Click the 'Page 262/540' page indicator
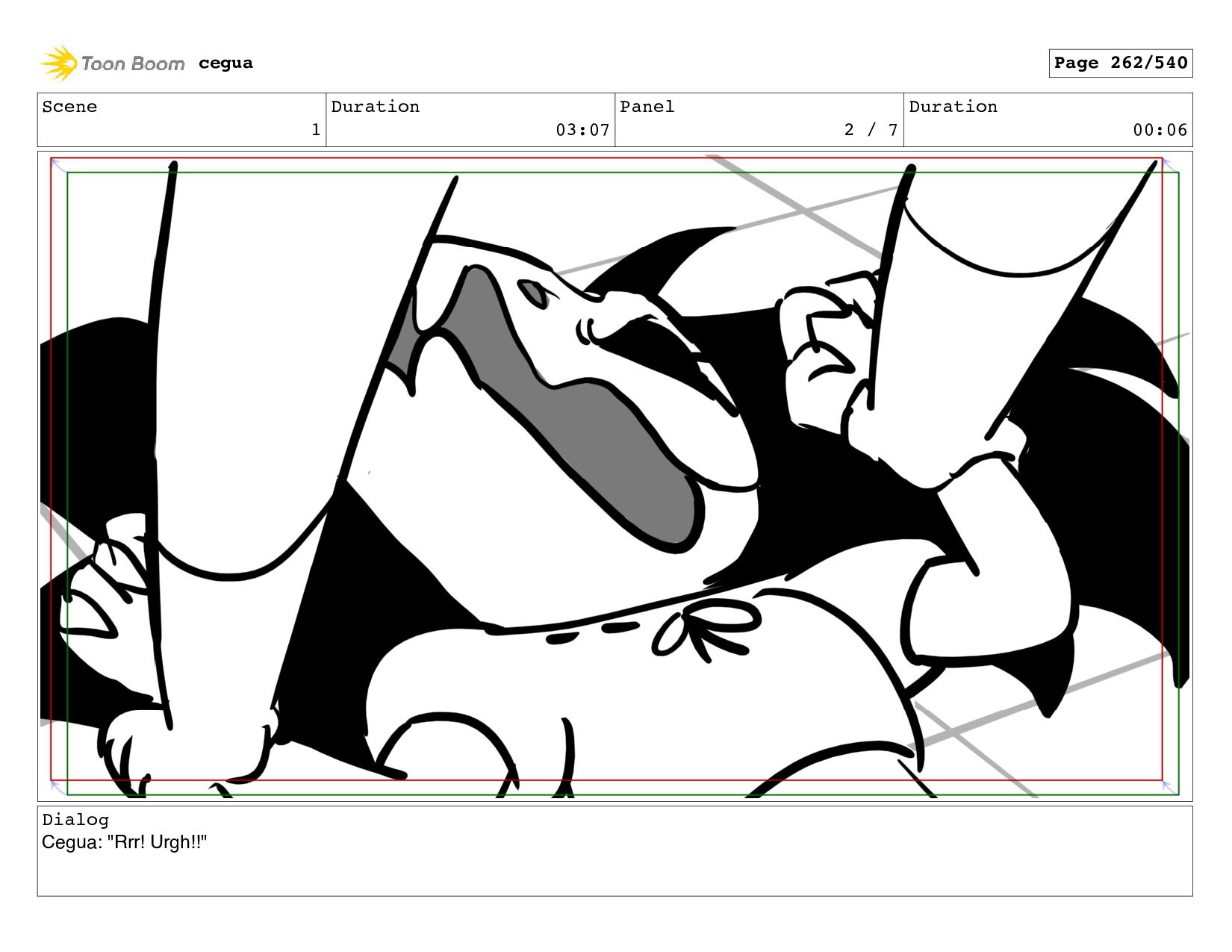Image resolution: width=1232 pixels, height=952 pixels. click(1120, 63)
